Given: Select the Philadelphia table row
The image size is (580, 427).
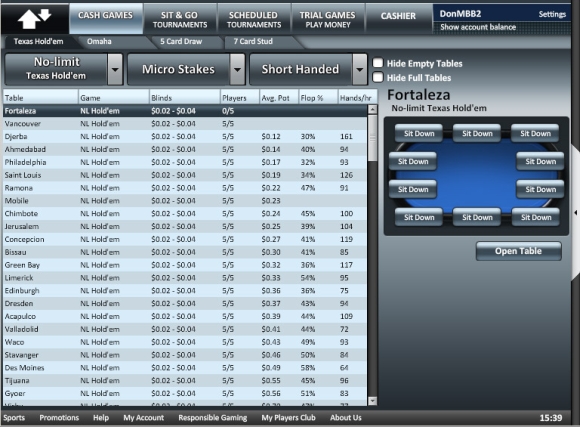Looking at the screenshot, I should [185, 162].
